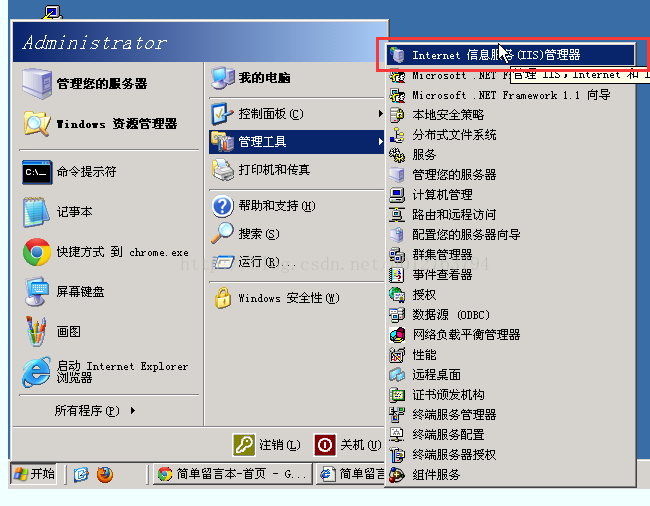This screenshot has height=506, width=650.
Task: Select 路由和远程访问 text entry
Action: (454, 215)
